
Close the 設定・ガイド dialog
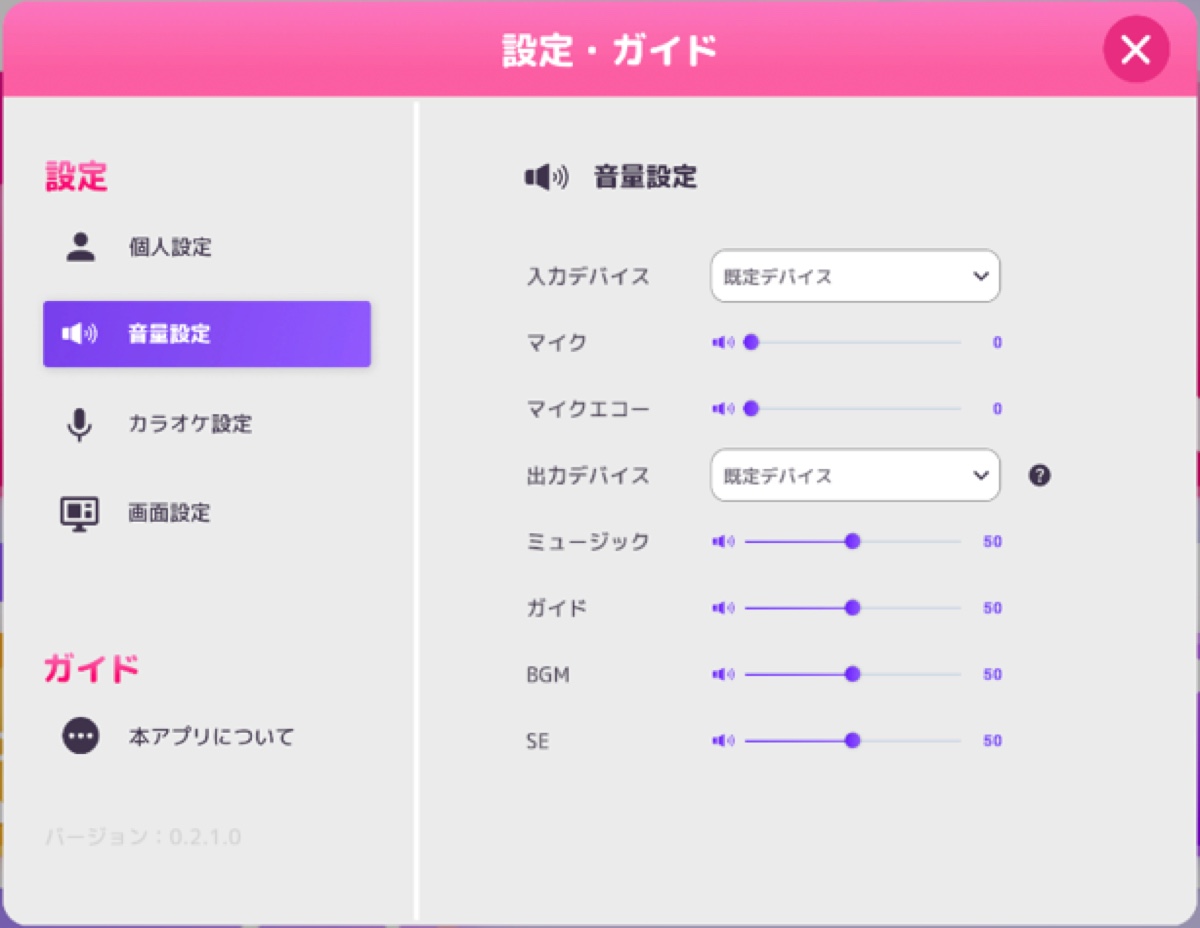[1135, 49]
